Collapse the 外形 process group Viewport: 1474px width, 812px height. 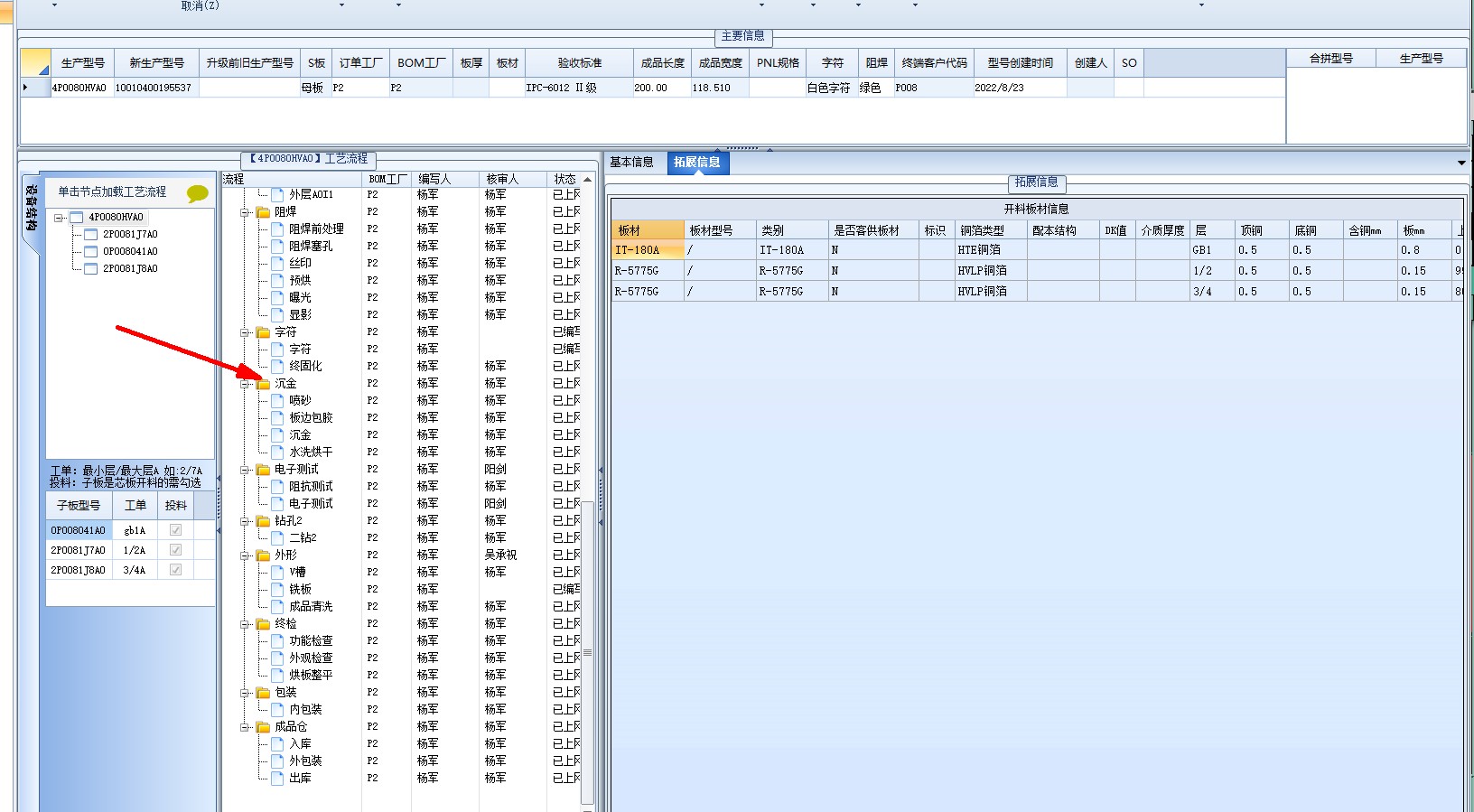tap(245, 555)
